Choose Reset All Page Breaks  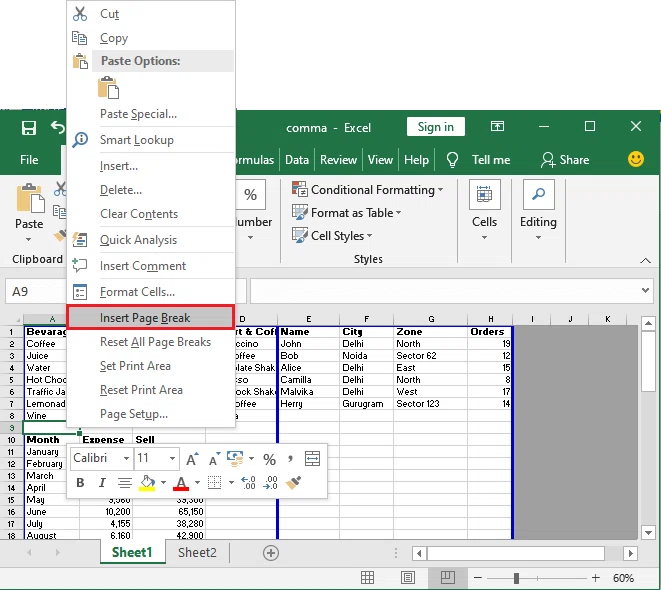pos(150,342)
